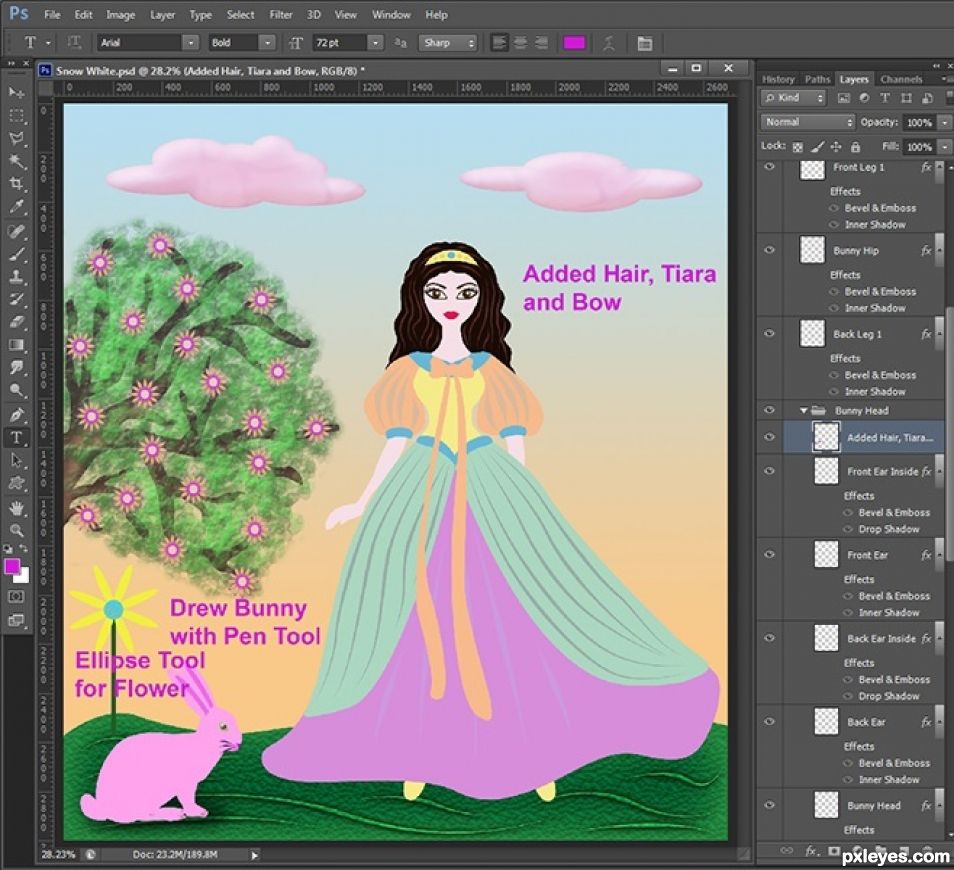The height and width of the screenshot is (870, 954).
Task: Select the Path Selection tool
Action: 16,461
